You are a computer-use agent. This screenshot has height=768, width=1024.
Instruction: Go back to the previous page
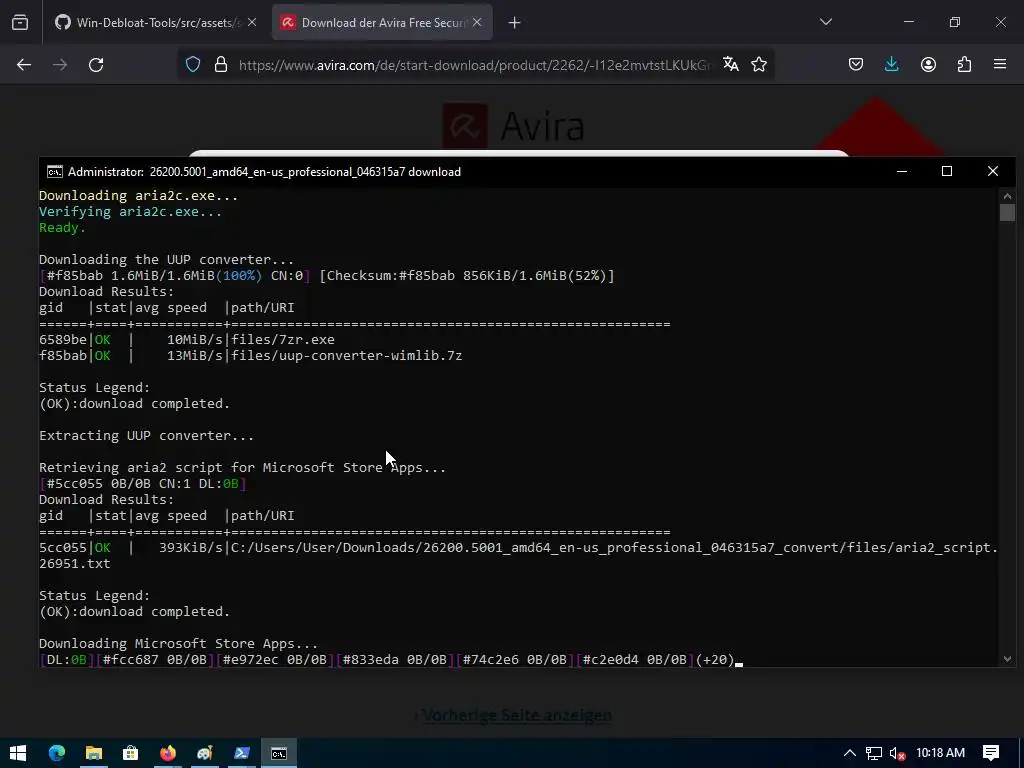click(x=24, y=65)
